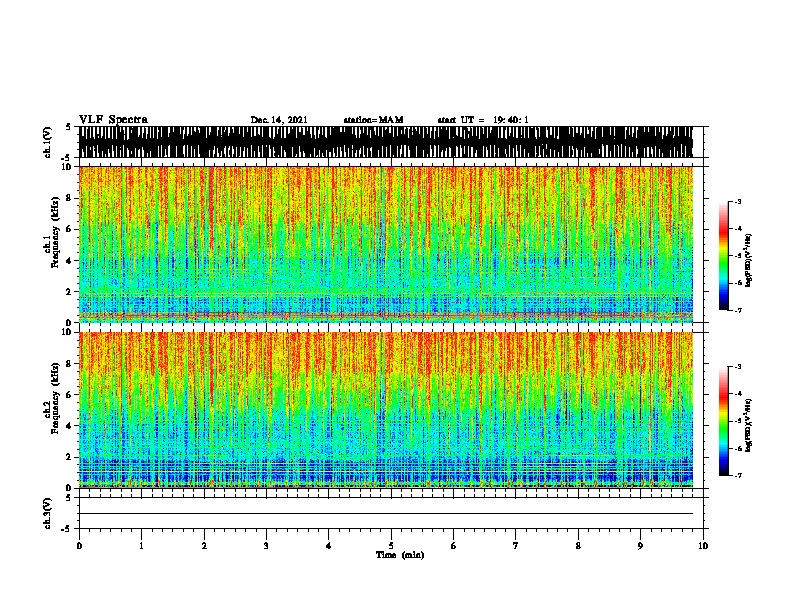Click the ch.1(V) waveform axis label
Image resolution: width=792 pixels, height=612 pixels.
(48, 142)
